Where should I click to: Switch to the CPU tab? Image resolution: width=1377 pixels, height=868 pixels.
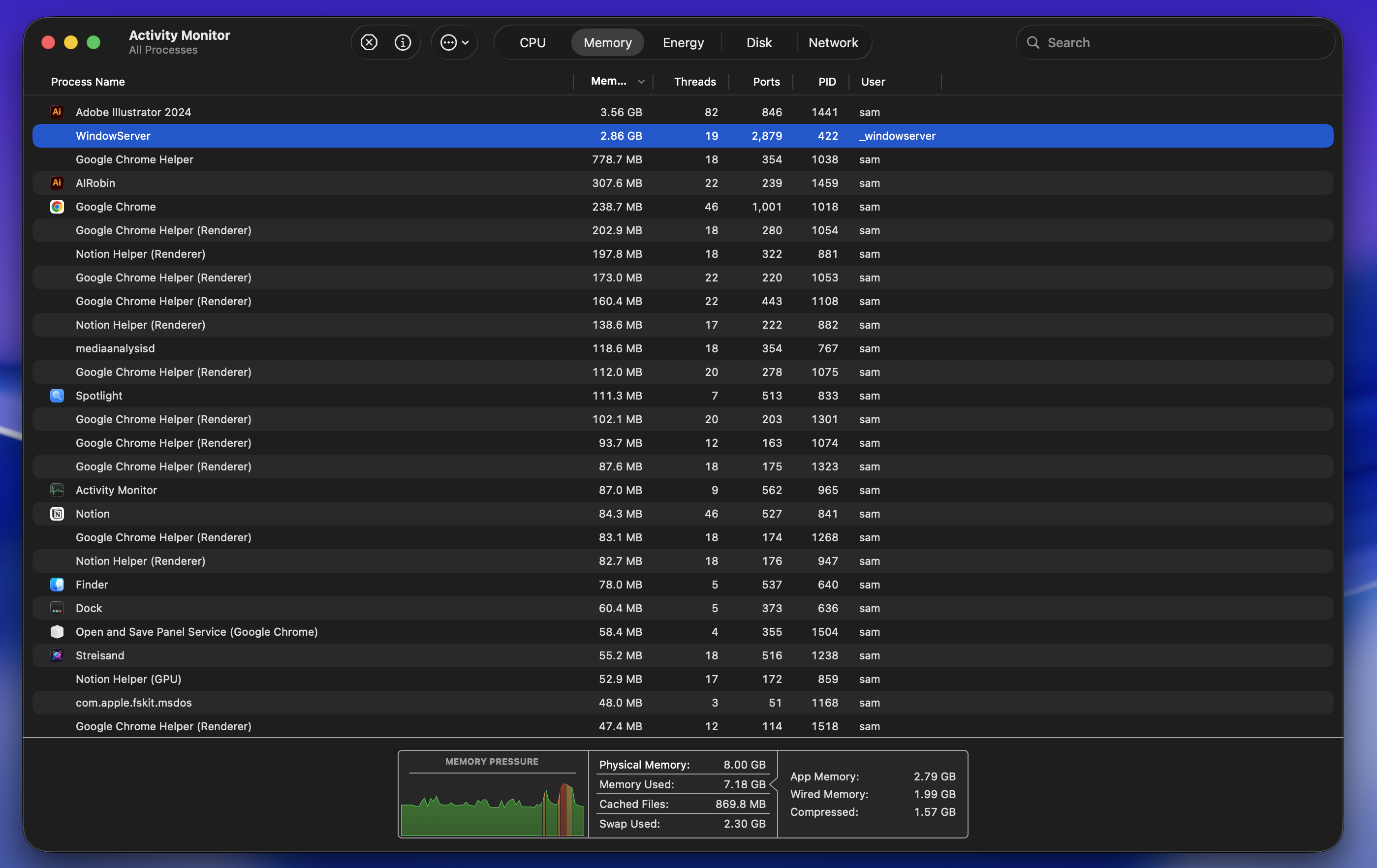coord(532,42)
